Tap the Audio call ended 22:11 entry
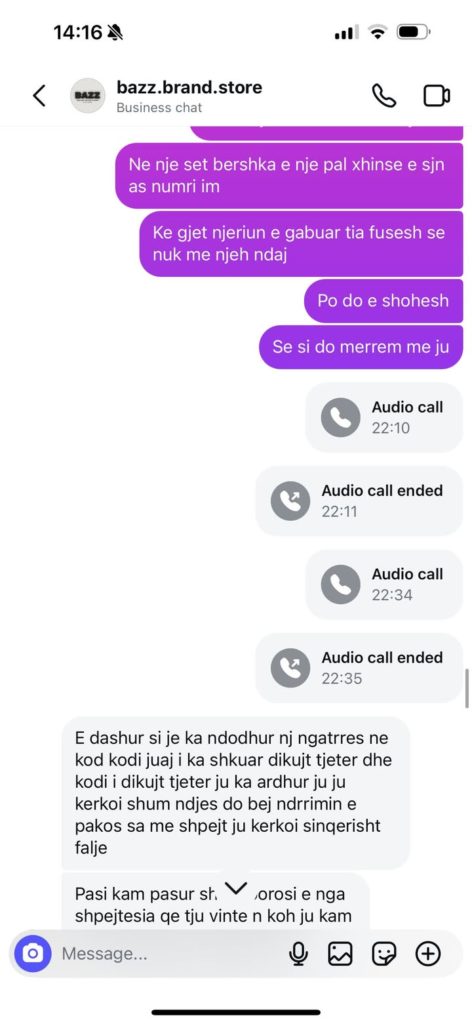This screenshot has height=1024, width=472. coord(359,501)
